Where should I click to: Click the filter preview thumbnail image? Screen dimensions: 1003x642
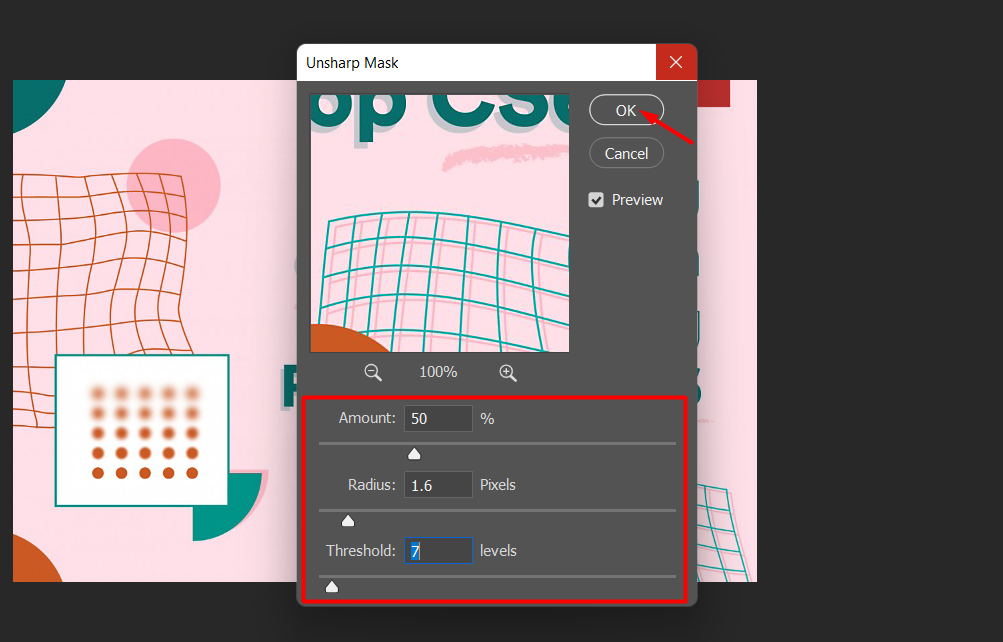tap(440, 223)
